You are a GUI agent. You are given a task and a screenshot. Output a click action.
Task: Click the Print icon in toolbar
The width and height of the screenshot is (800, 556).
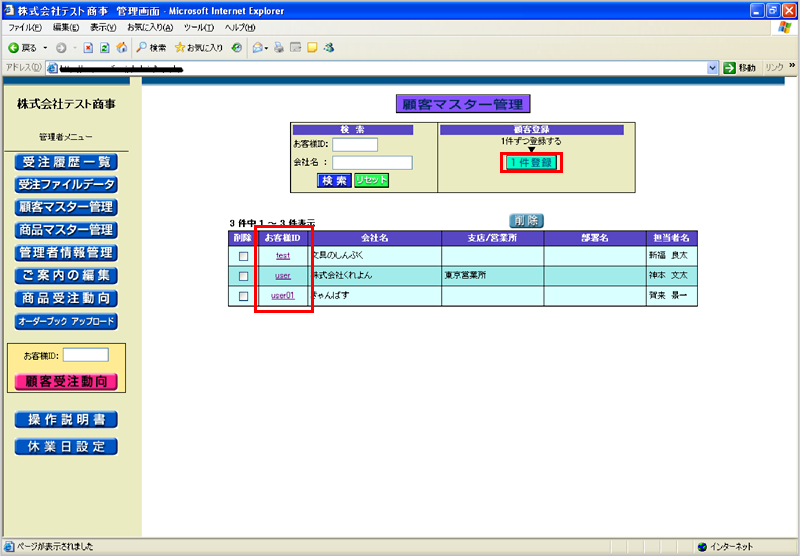(x=279, y=47)
